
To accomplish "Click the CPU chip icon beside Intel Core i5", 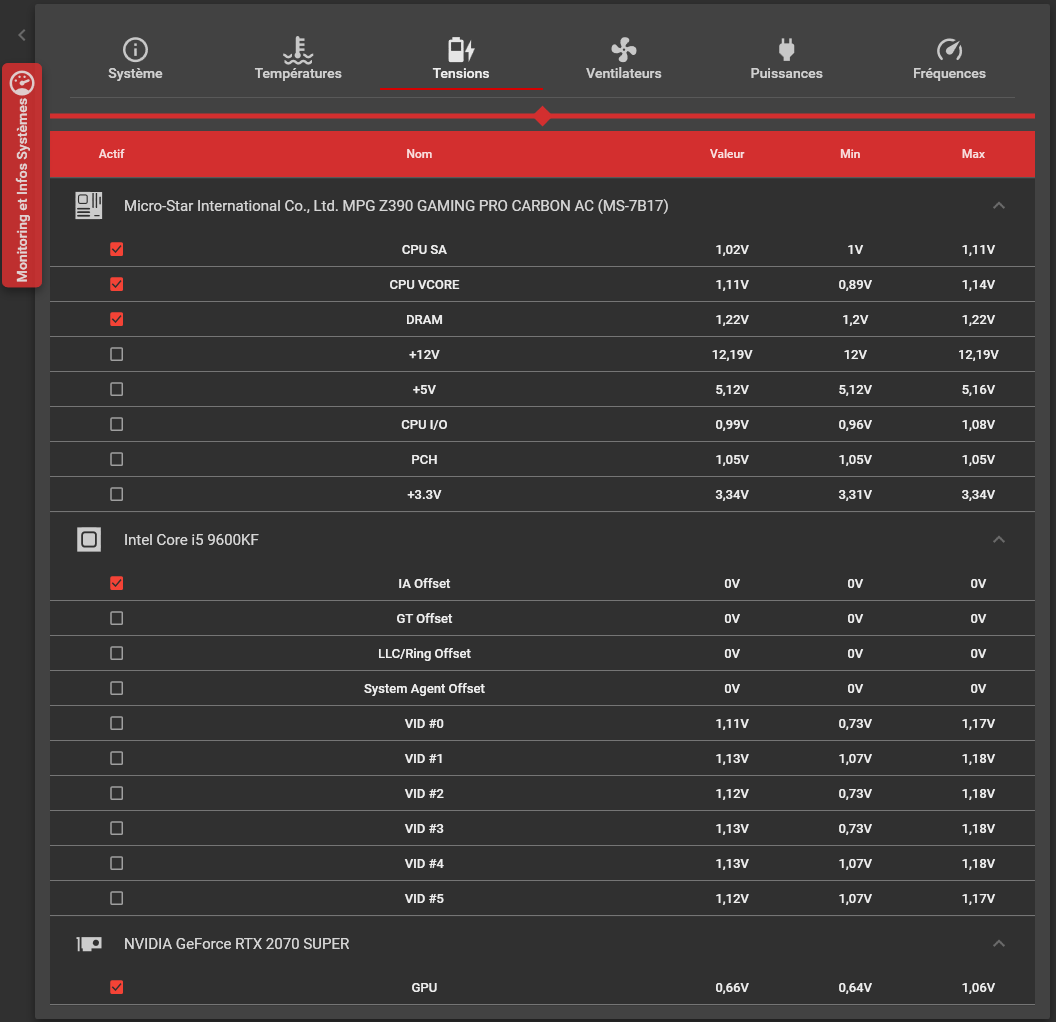I will [x=89, y=539].
